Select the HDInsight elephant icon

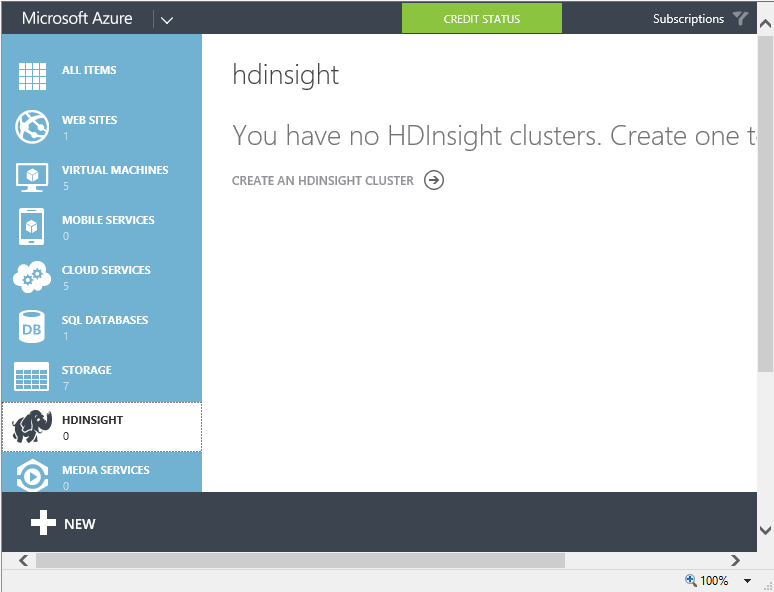32,428
